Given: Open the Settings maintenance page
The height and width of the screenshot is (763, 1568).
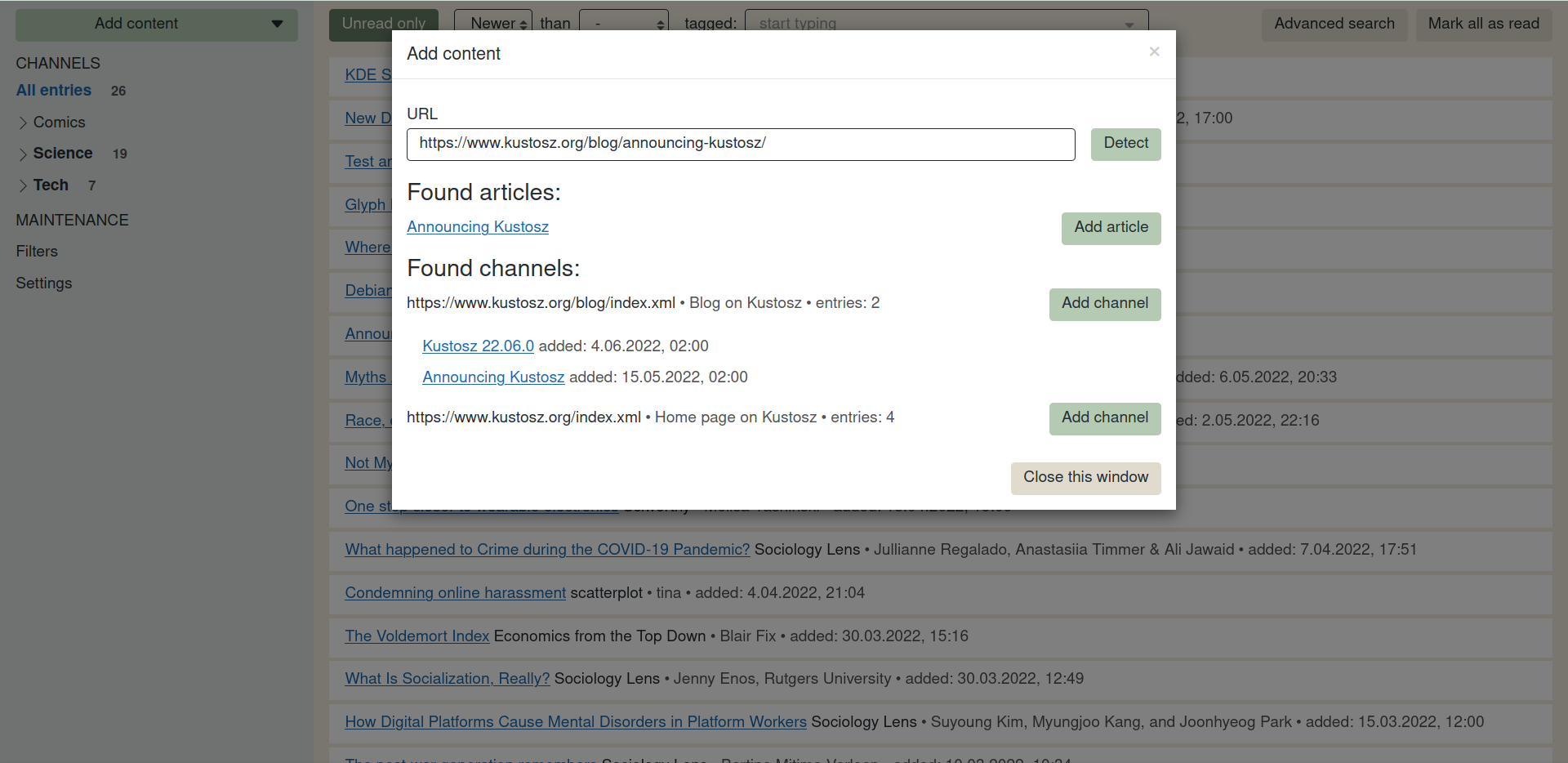Looking at the screenshot, I should [x=44, y=283].
